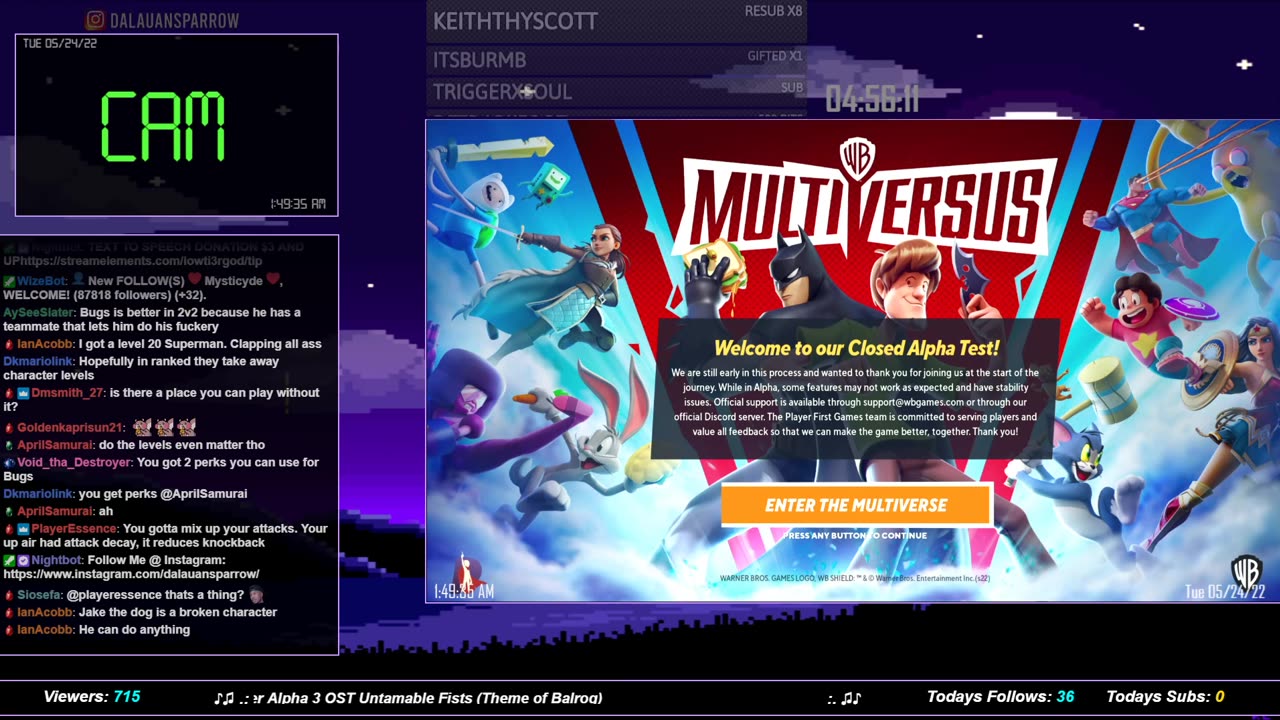Click the badge next to Goldenkaprisun21
This screenshot has width=1280, height=720.
9,428
